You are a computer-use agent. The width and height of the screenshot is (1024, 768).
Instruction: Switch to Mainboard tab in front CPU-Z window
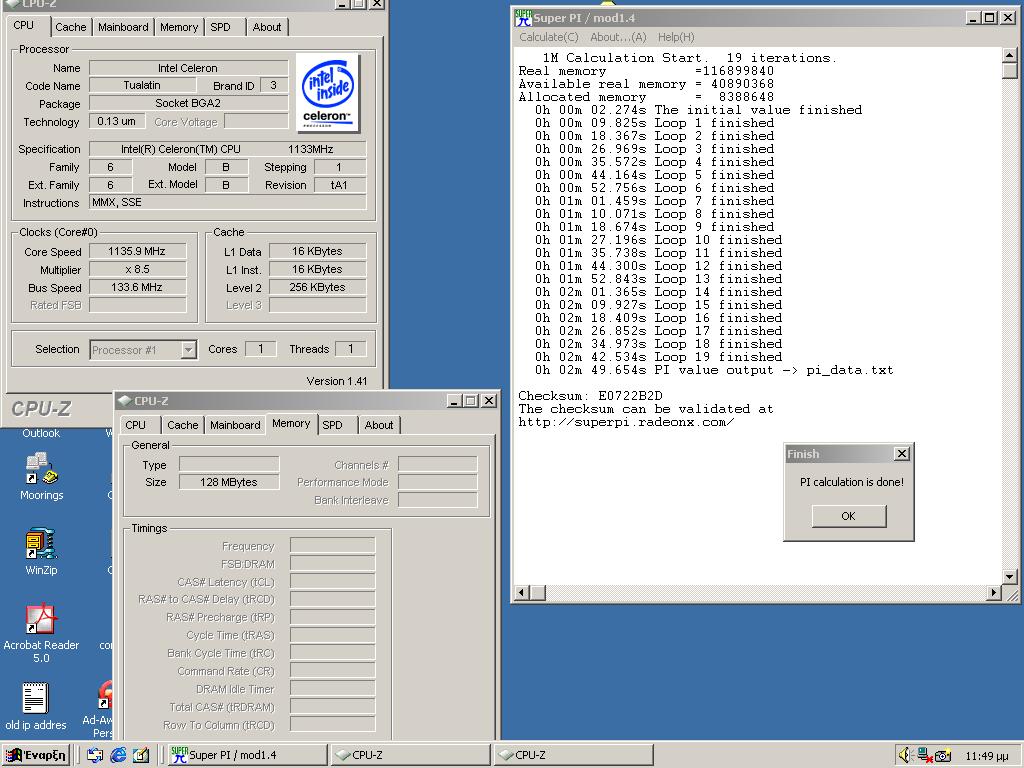[x=235, y=424]
